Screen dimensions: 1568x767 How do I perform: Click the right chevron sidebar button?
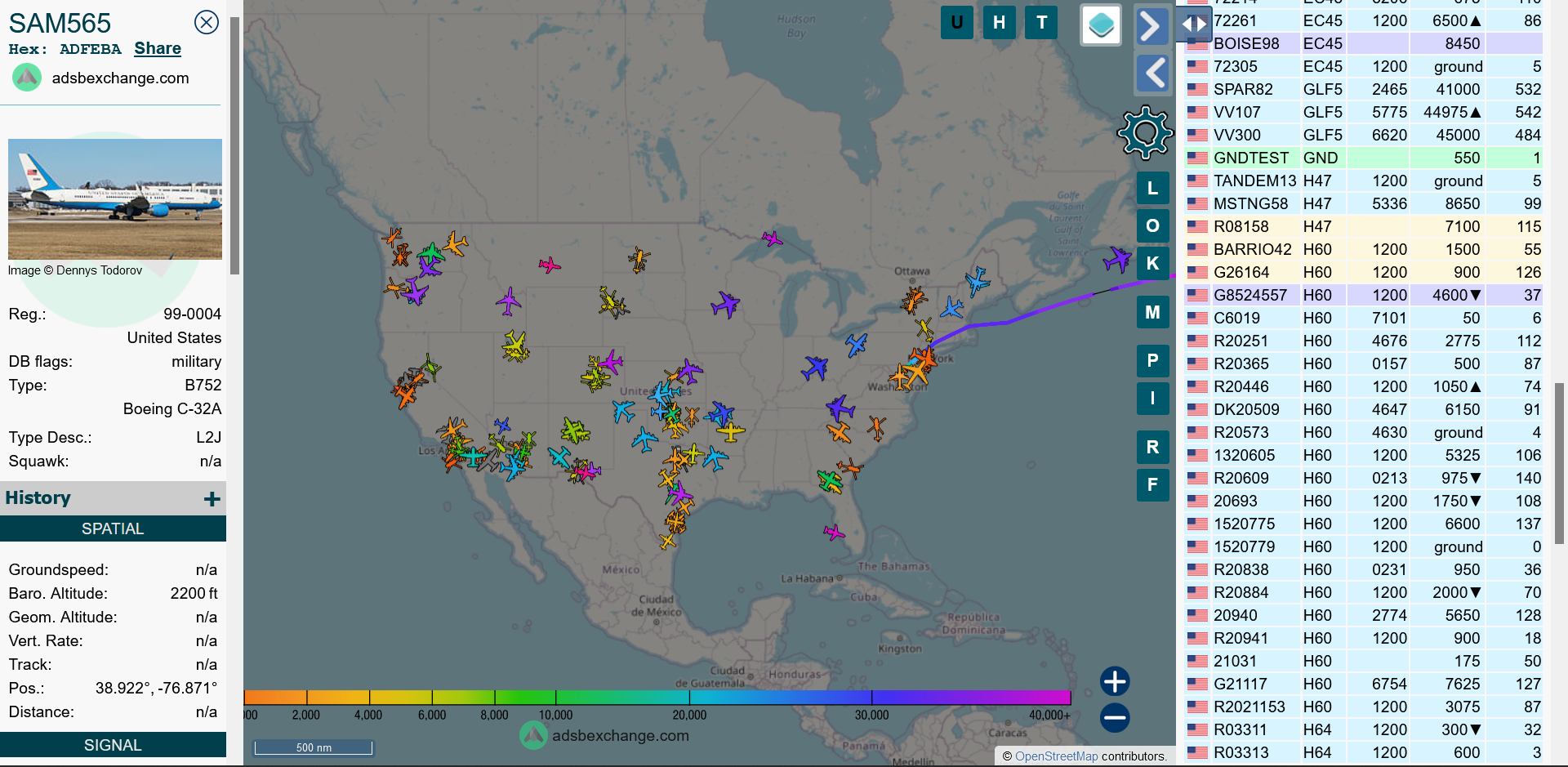(x=1151, y=26)
